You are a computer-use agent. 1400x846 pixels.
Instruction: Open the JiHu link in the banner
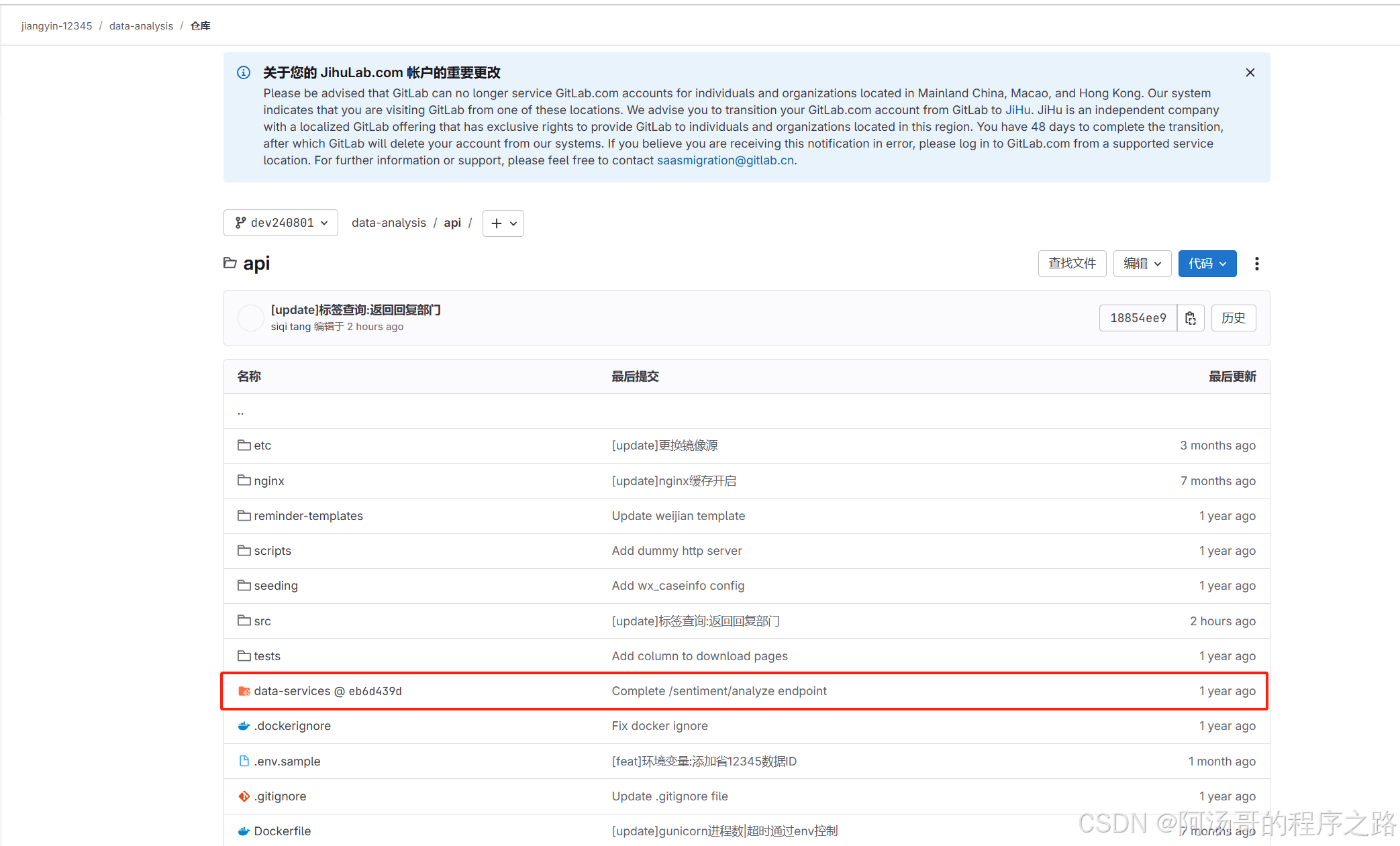coord(1017,109)
